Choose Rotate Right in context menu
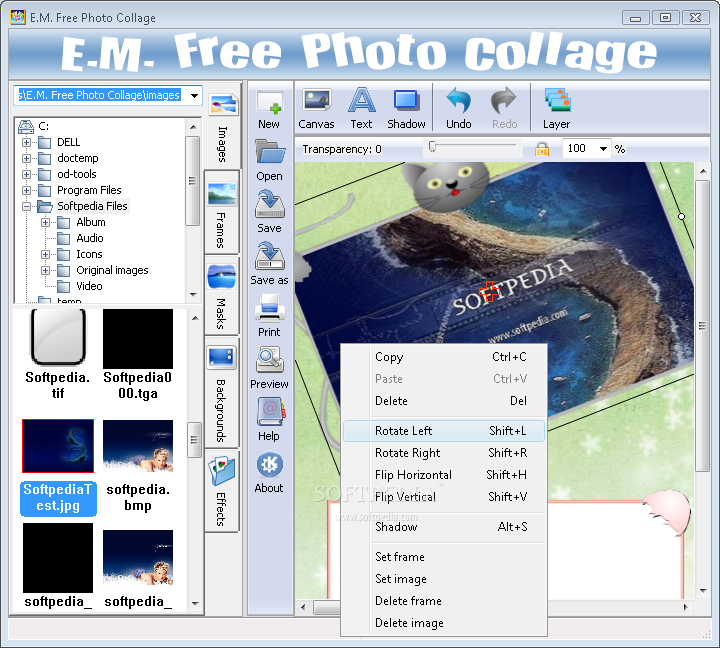 (444, 453)
